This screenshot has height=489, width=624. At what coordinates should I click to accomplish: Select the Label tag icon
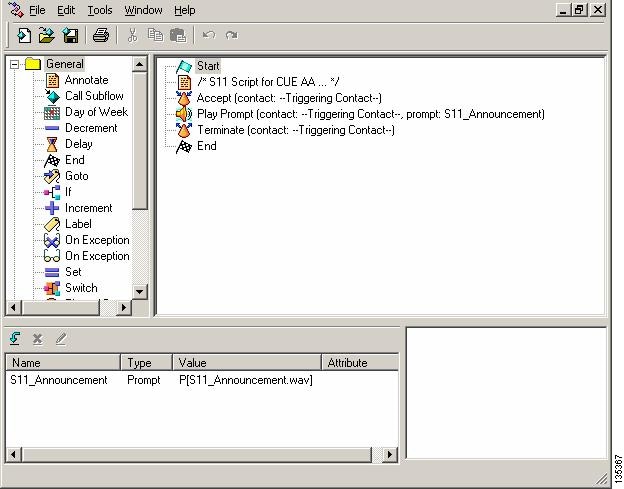coord(52,224)
